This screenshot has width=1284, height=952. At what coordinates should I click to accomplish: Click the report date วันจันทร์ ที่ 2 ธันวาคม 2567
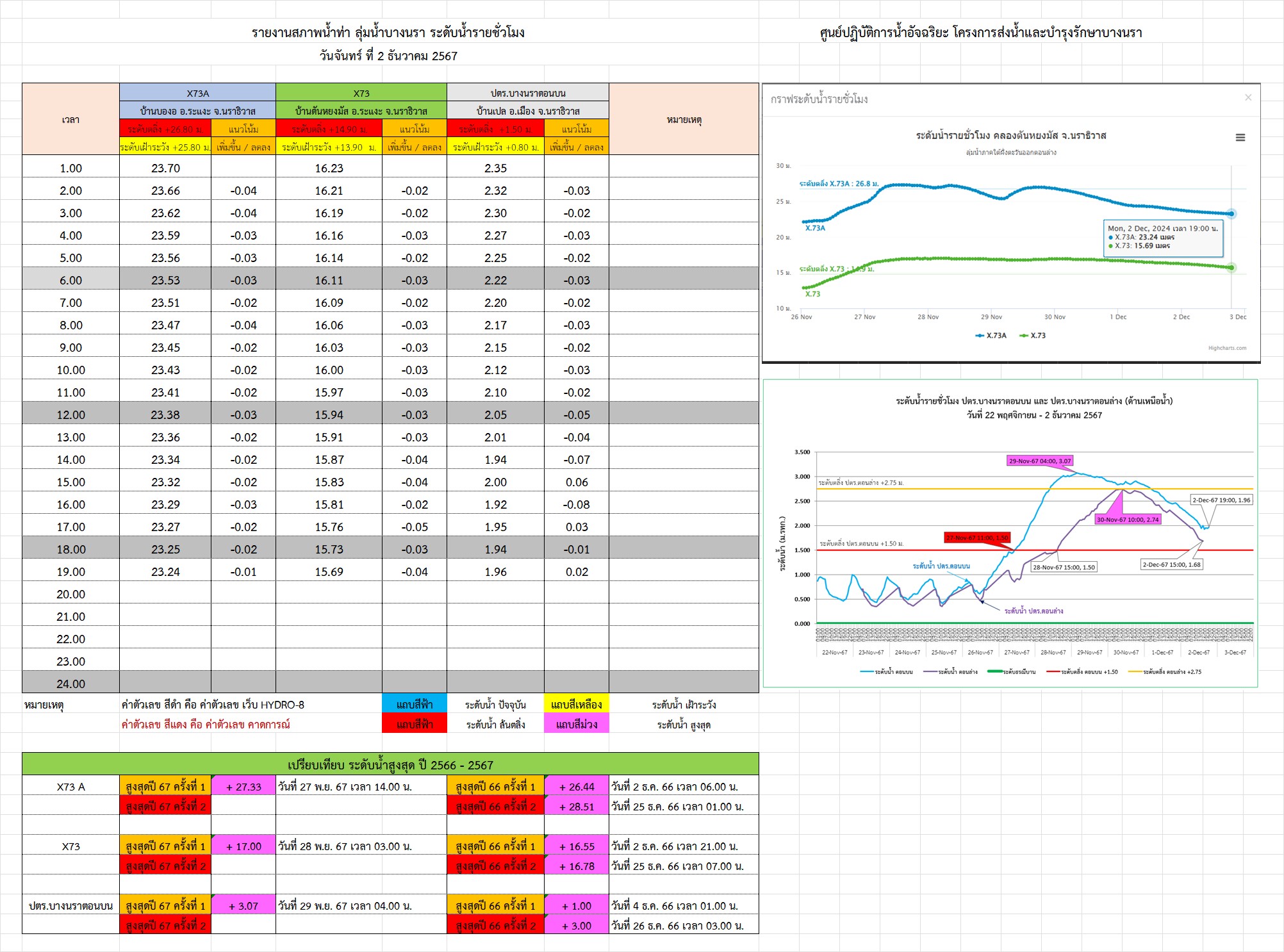pos(388,56)
